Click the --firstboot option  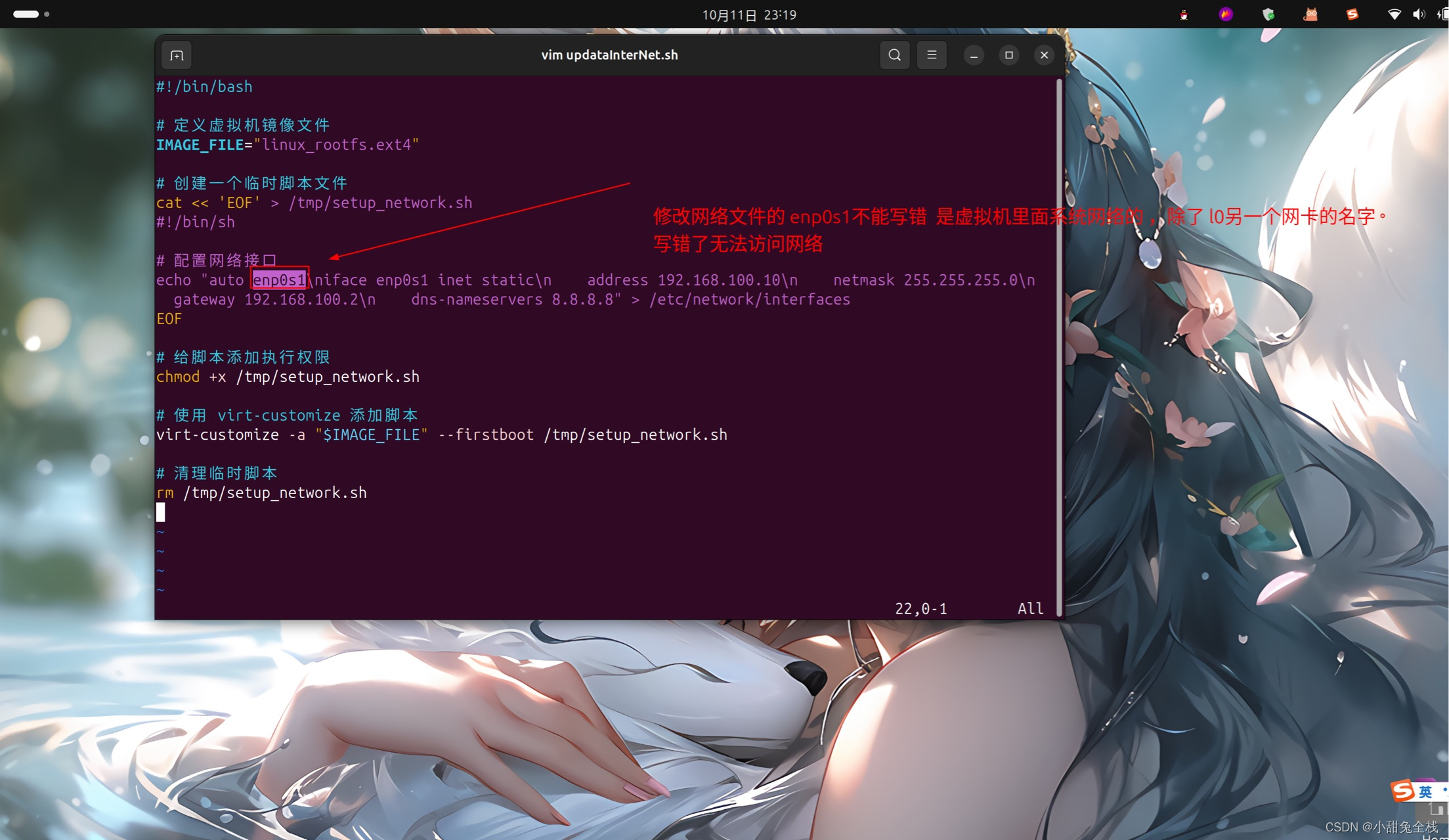[x=485, y=435]
